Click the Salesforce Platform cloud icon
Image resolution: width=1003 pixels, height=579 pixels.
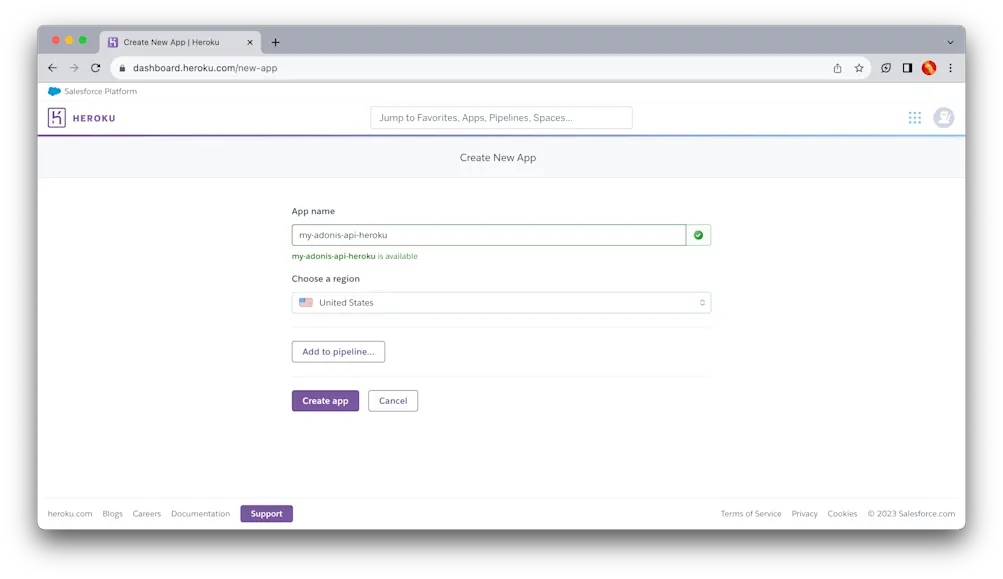55,91
